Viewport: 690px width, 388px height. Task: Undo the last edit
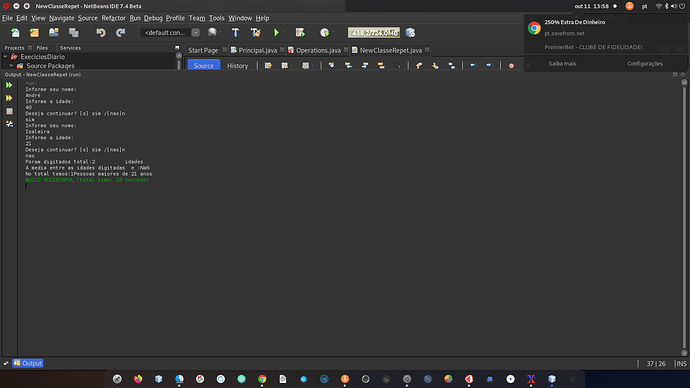coord(101,33)
